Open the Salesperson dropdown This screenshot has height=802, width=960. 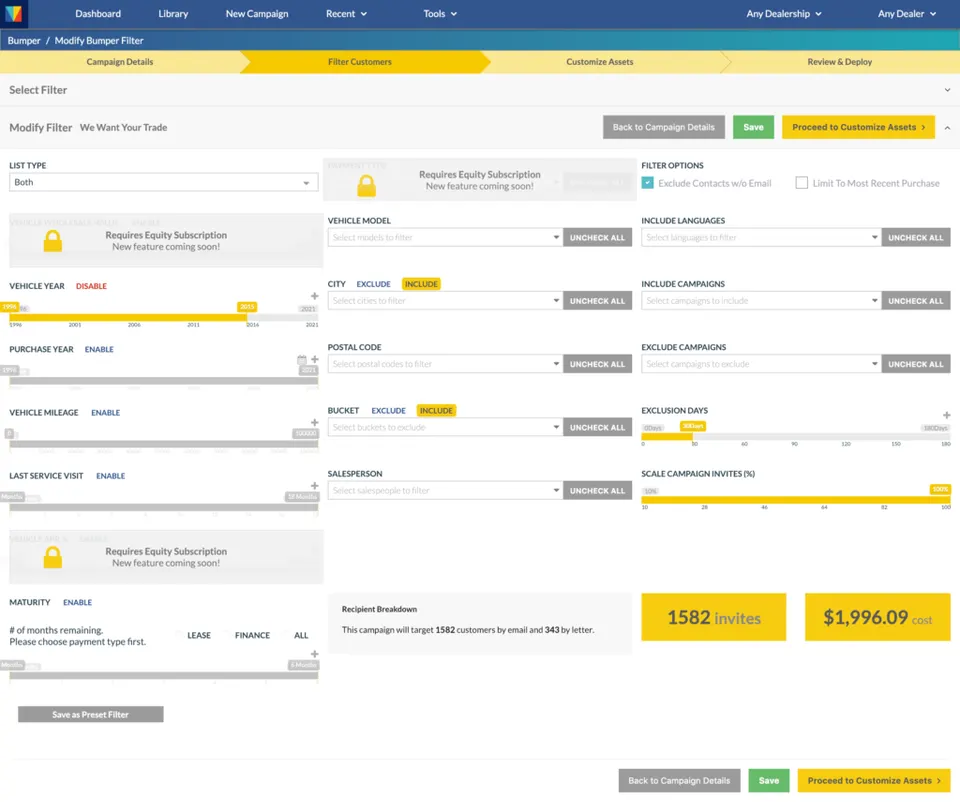[445, 490]
